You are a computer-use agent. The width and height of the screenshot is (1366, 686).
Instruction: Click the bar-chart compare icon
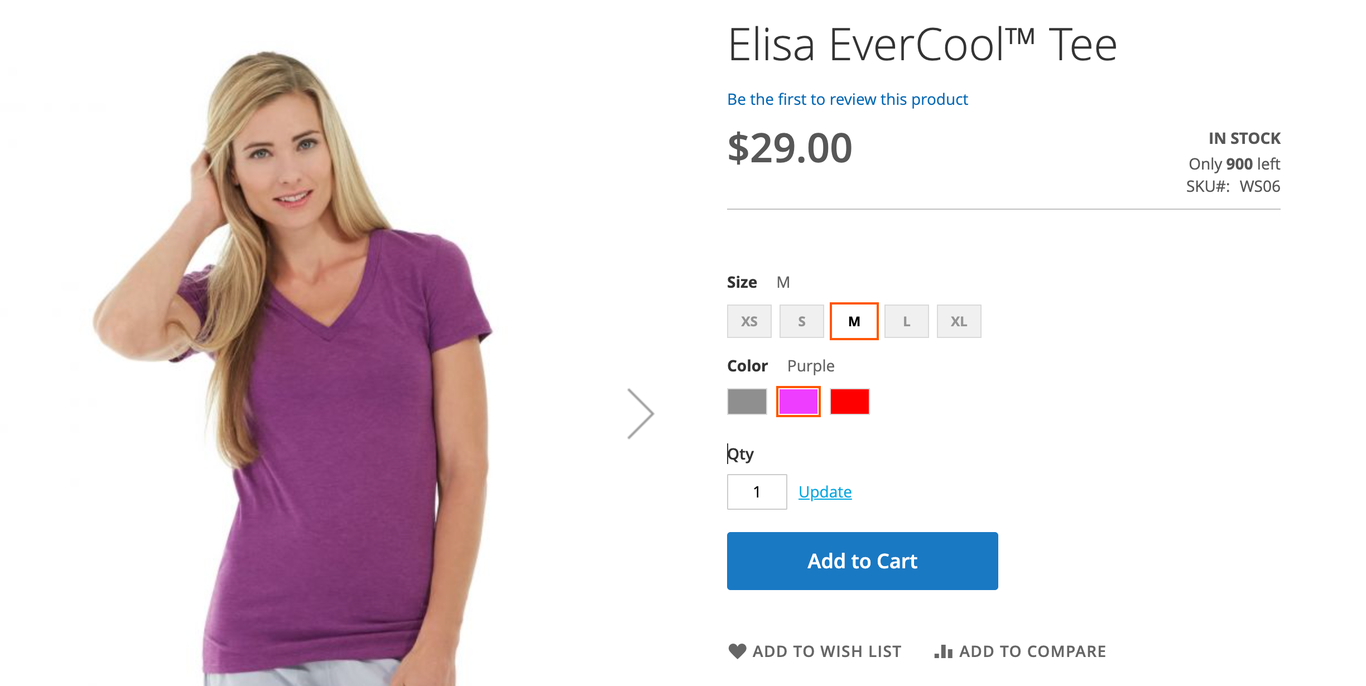point(943,651)
